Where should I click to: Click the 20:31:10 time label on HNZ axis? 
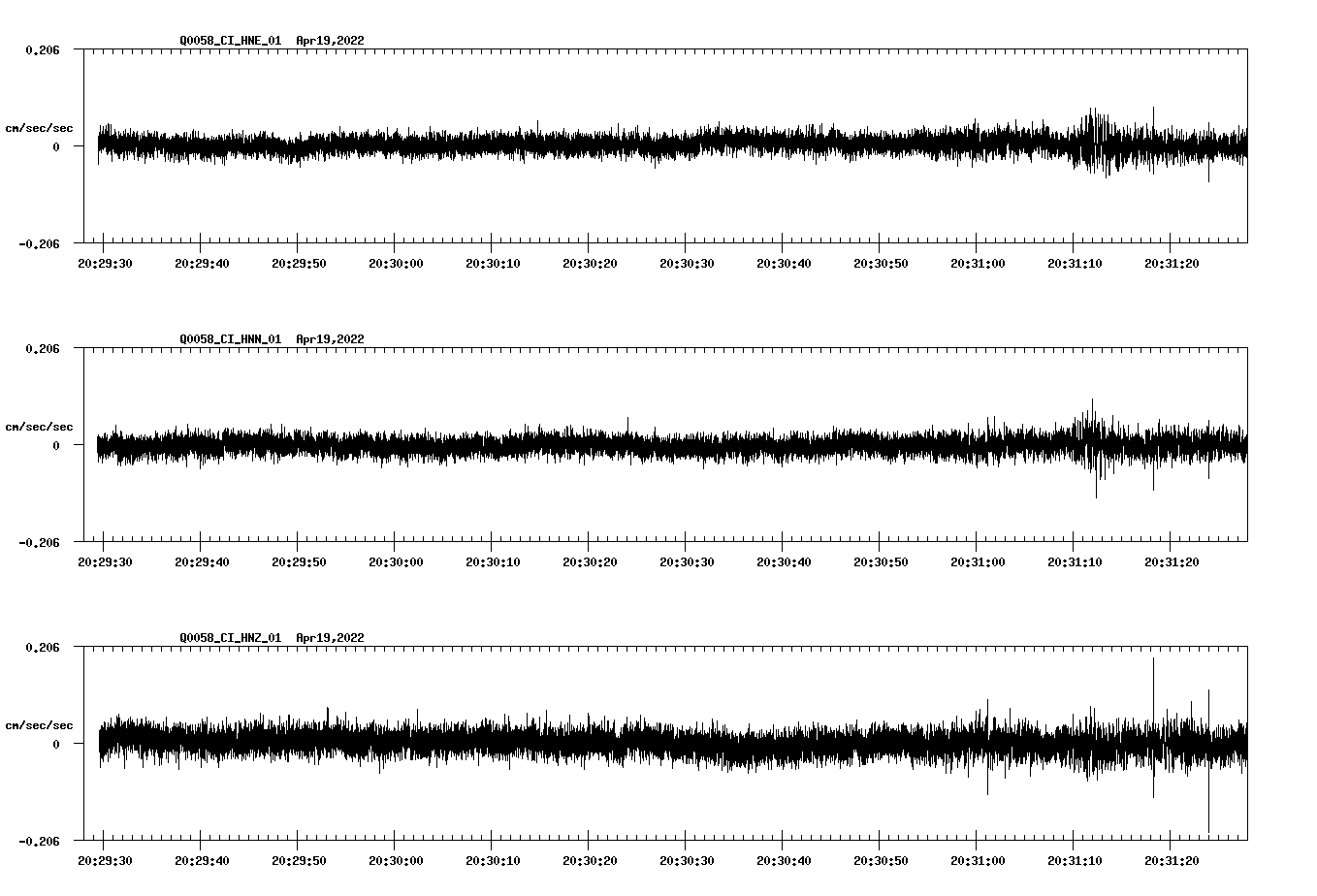[x=1075, y=861]
